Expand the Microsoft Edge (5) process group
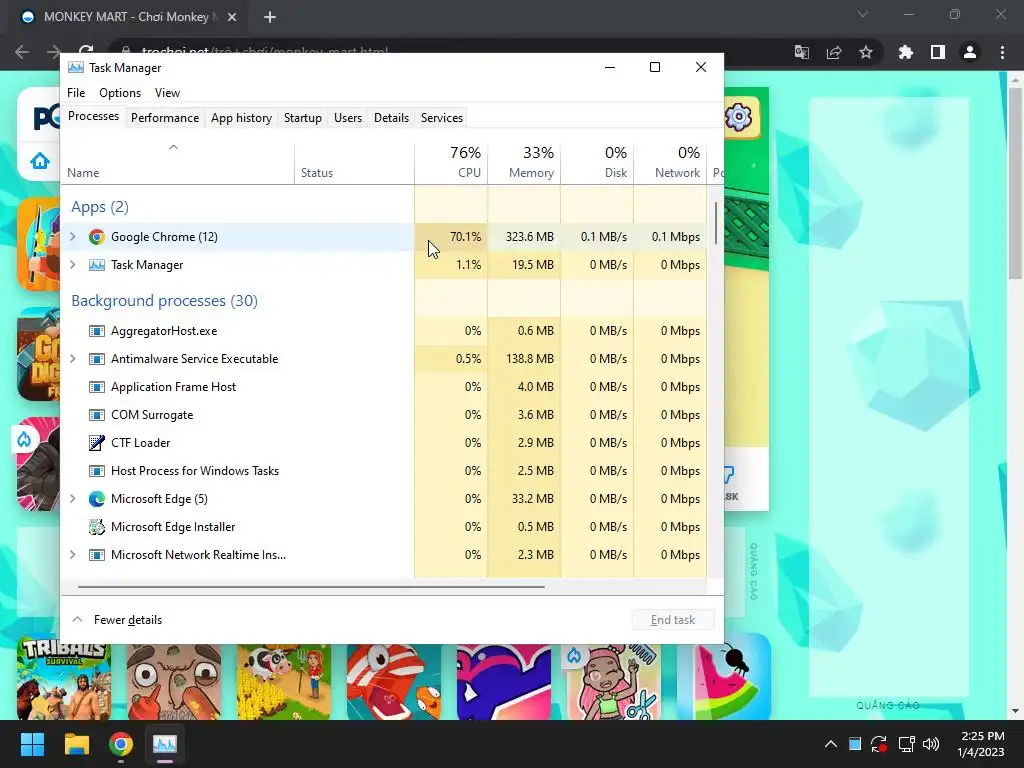The width and height of the screenshot is (1024, 768). (73, 499)
